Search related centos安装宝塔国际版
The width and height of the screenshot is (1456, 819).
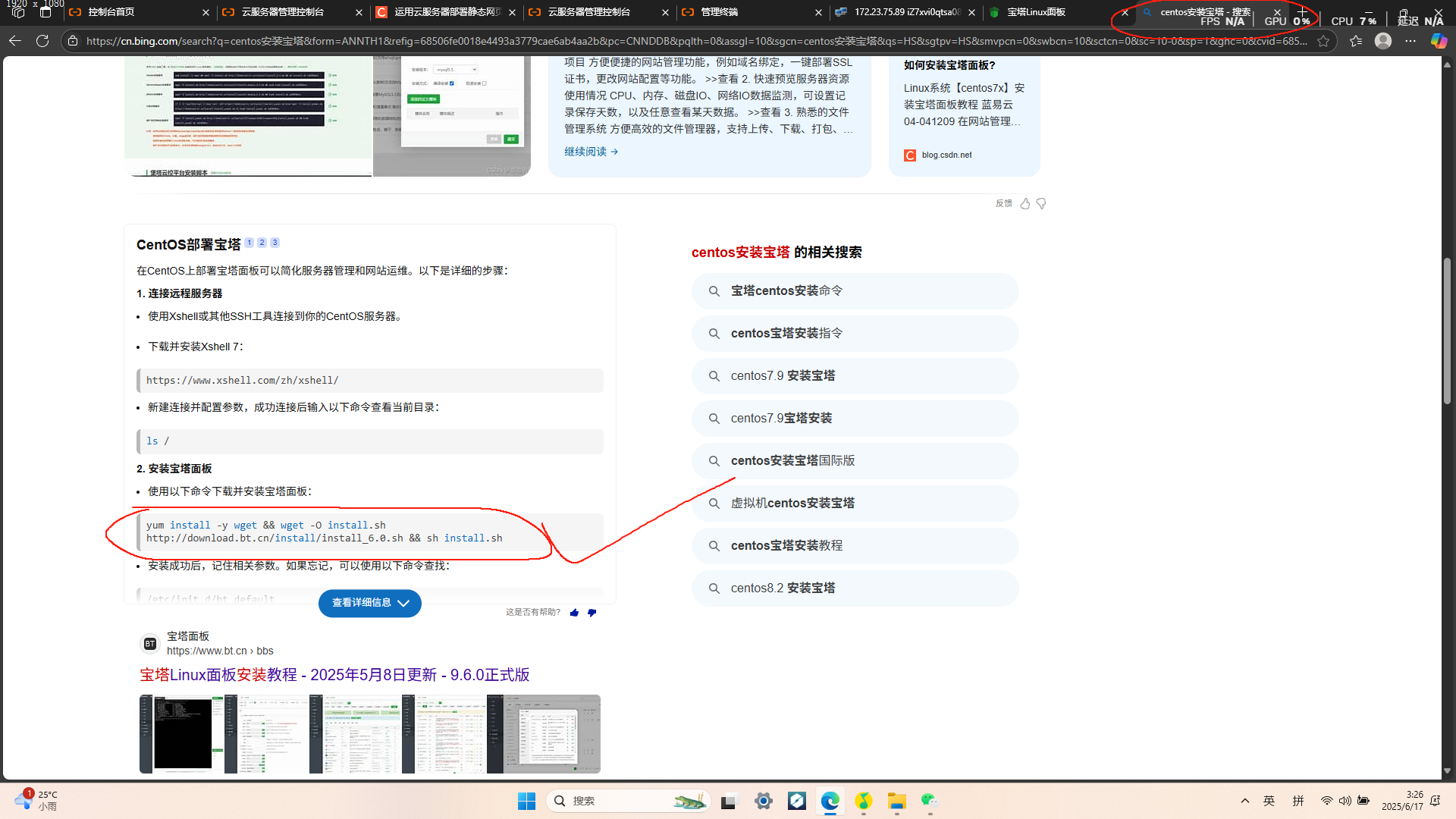tap(855, 460)
